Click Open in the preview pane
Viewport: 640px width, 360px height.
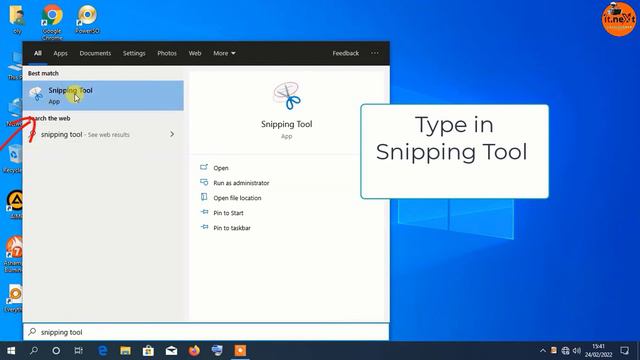coord(221,168)
